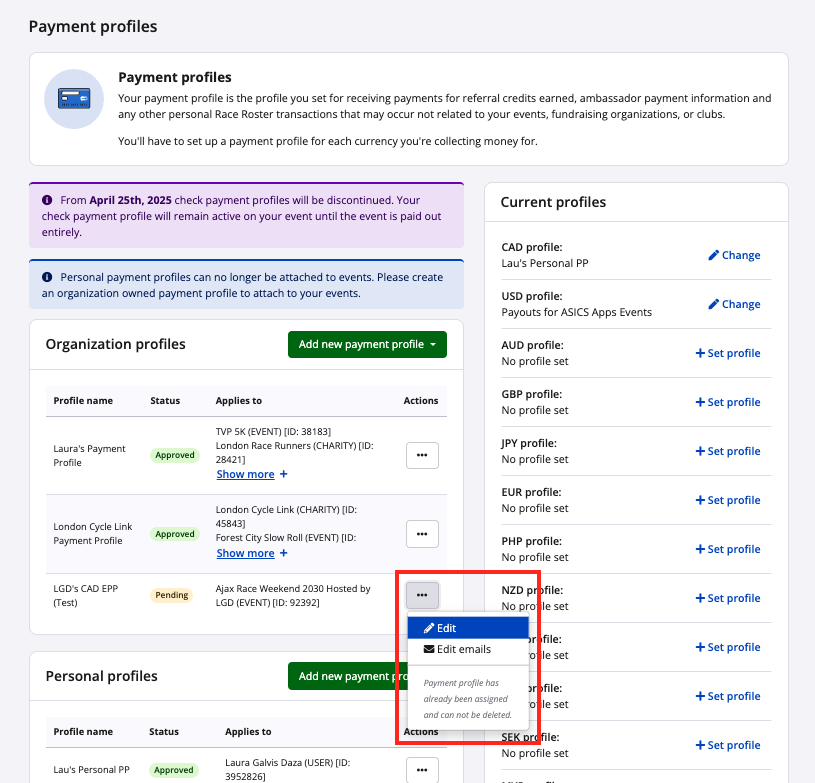The width and height of the screenshot is (815, 783).
Task: Click the info icon in purple check notice
Action: click(x=47, y=200)
